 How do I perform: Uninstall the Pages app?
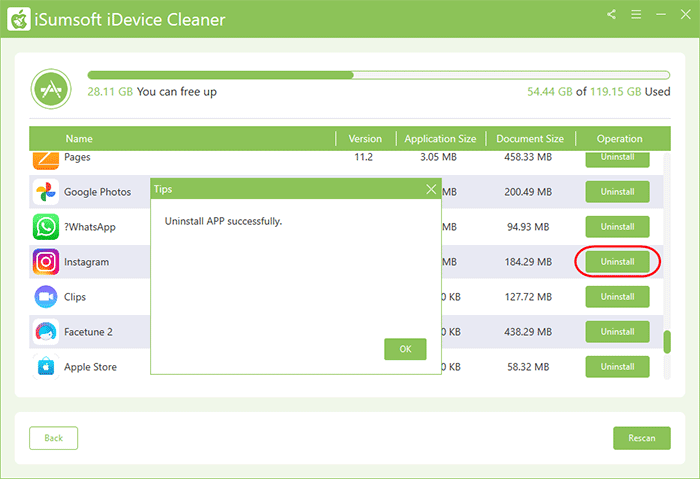(x=617, y=159)
